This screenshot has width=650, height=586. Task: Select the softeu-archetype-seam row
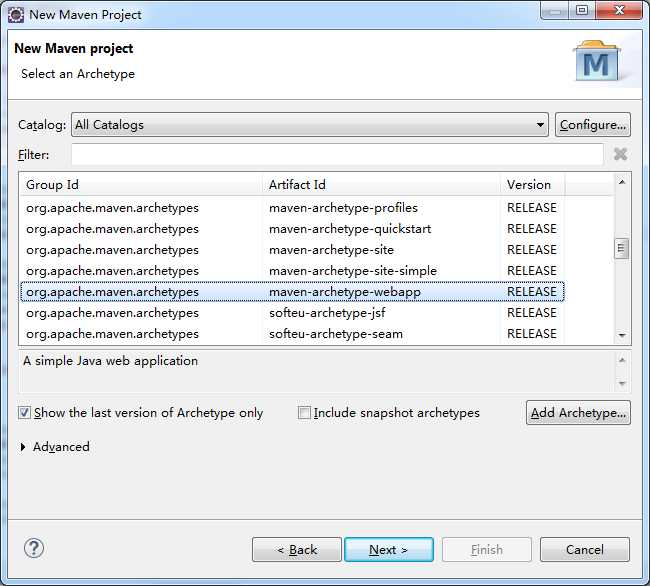pyautogui.click(x=292, y=334)
